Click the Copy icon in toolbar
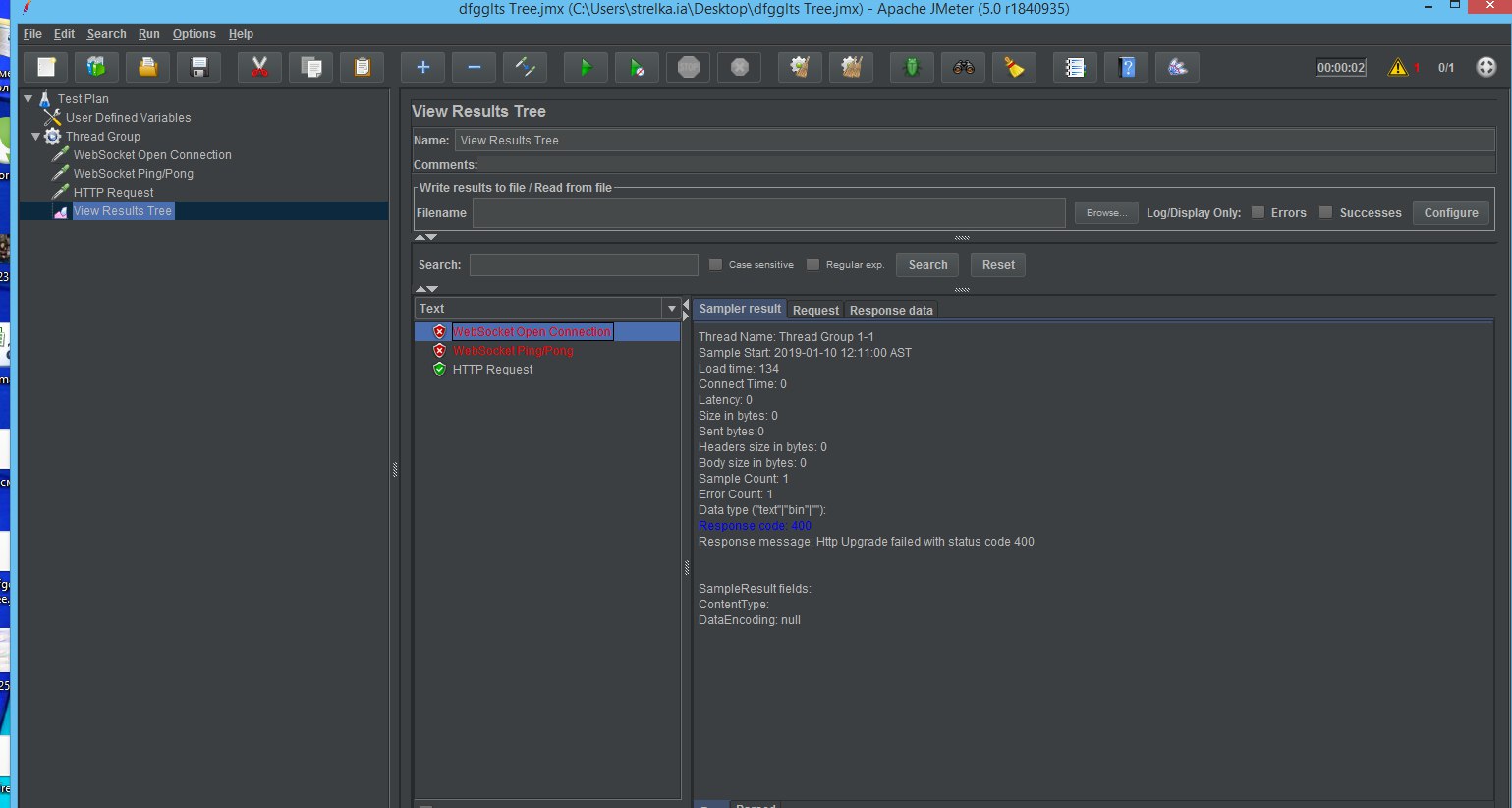Viewport: 1512px width, 808px height. point(310,67)
